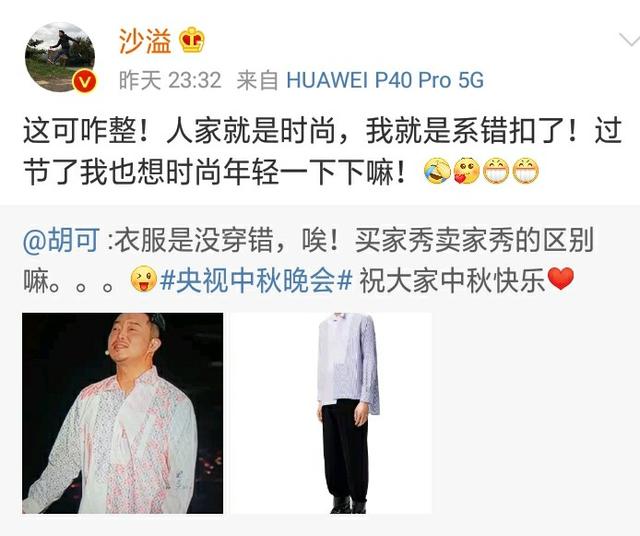
Task: Tap the last grinning teeth emoji
Action: (x=526, y=171)
